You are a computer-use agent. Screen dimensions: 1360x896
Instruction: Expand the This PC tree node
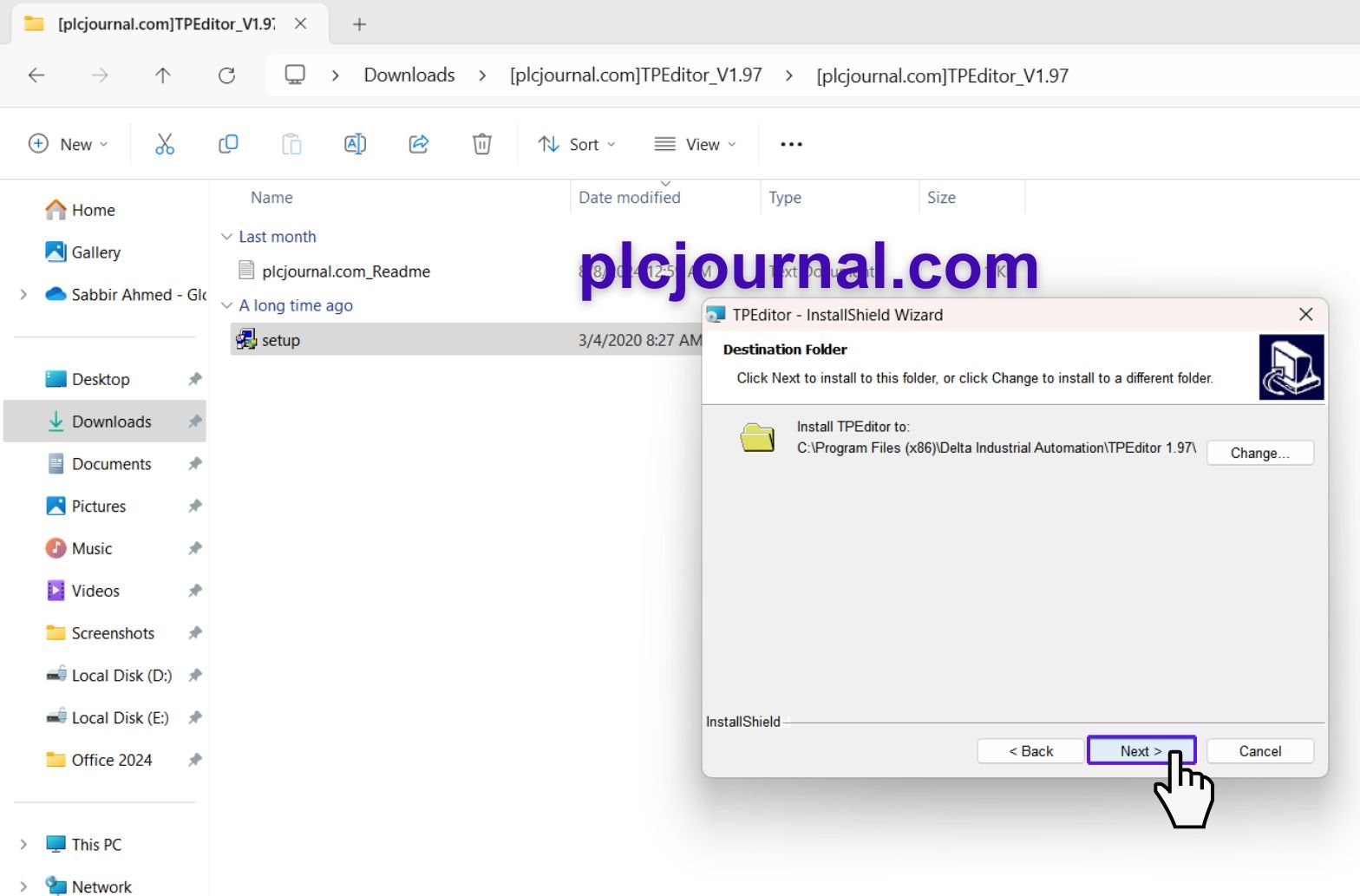23,845
